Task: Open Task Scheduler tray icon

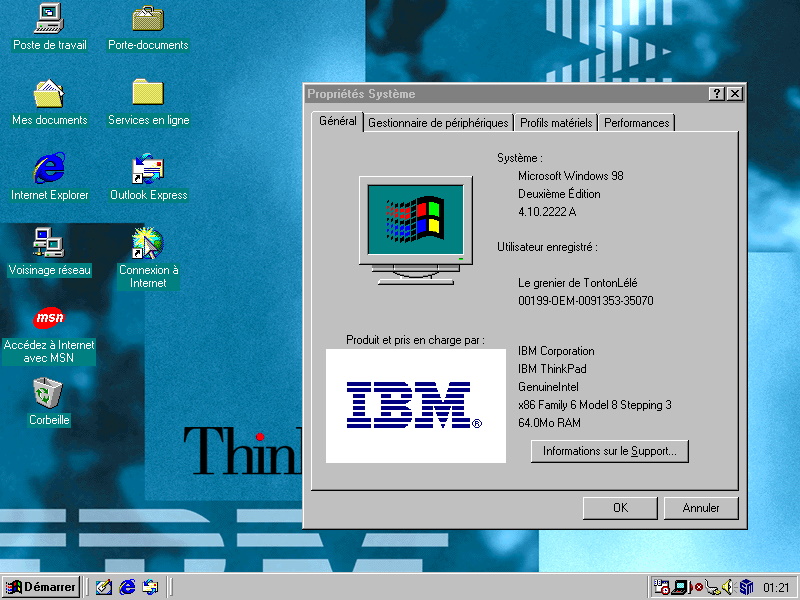Action: click(661, 587)
